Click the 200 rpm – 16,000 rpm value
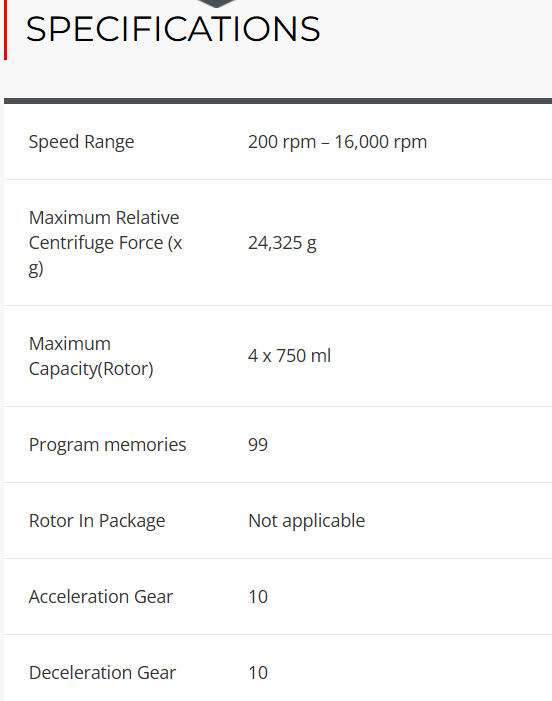Screen dimensions: 552x701 (337, 142)
